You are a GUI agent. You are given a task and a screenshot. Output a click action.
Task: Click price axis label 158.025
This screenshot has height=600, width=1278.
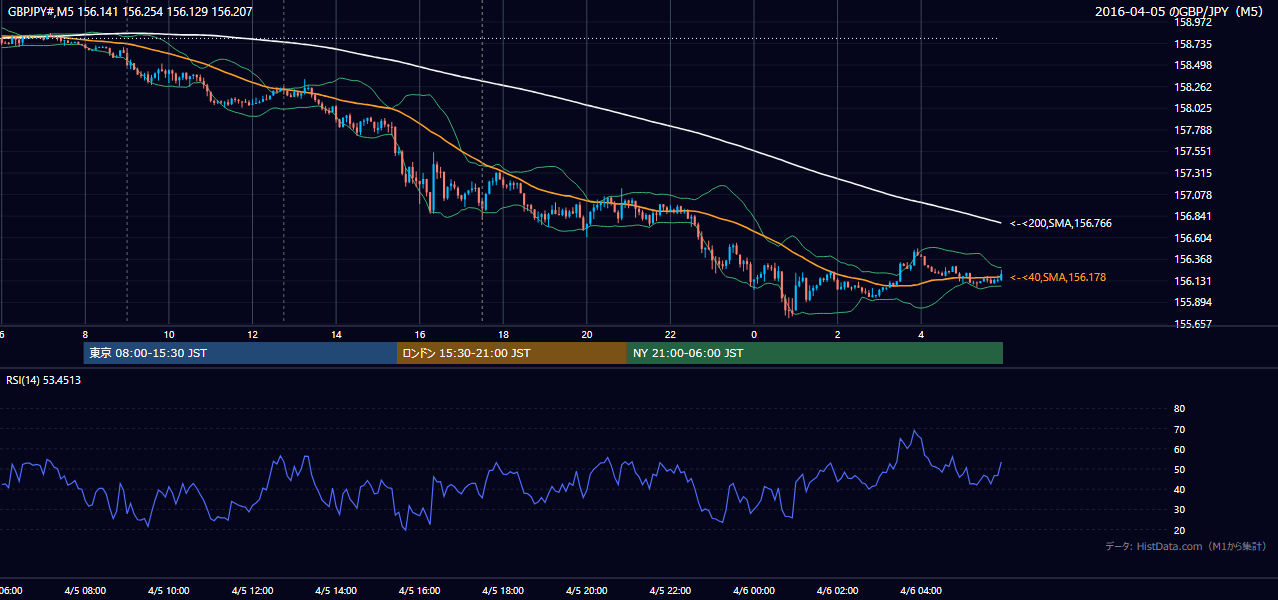point(1192,108)
